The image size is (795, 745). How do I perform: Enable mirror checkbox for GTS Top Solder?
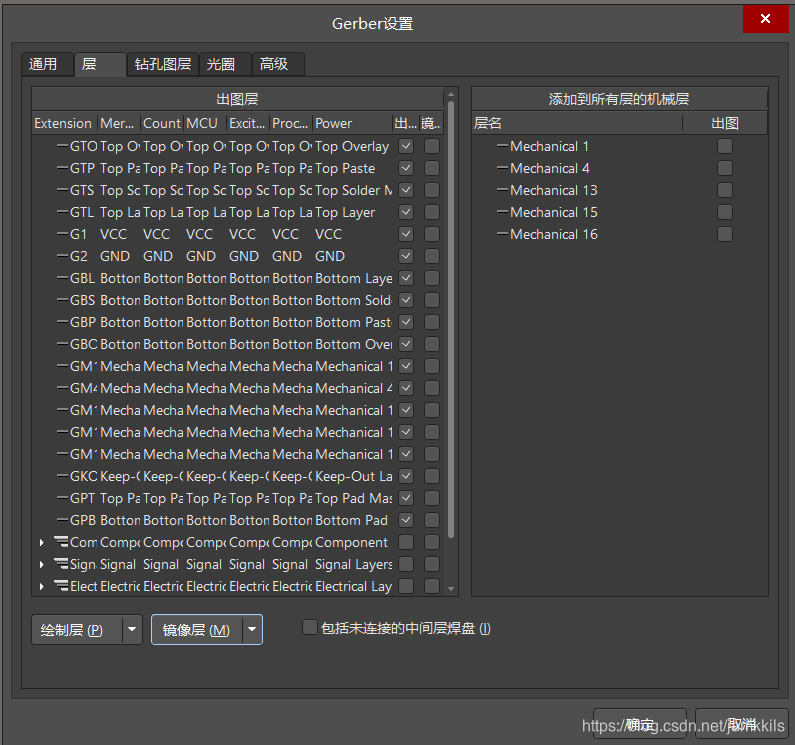point(432,190)
